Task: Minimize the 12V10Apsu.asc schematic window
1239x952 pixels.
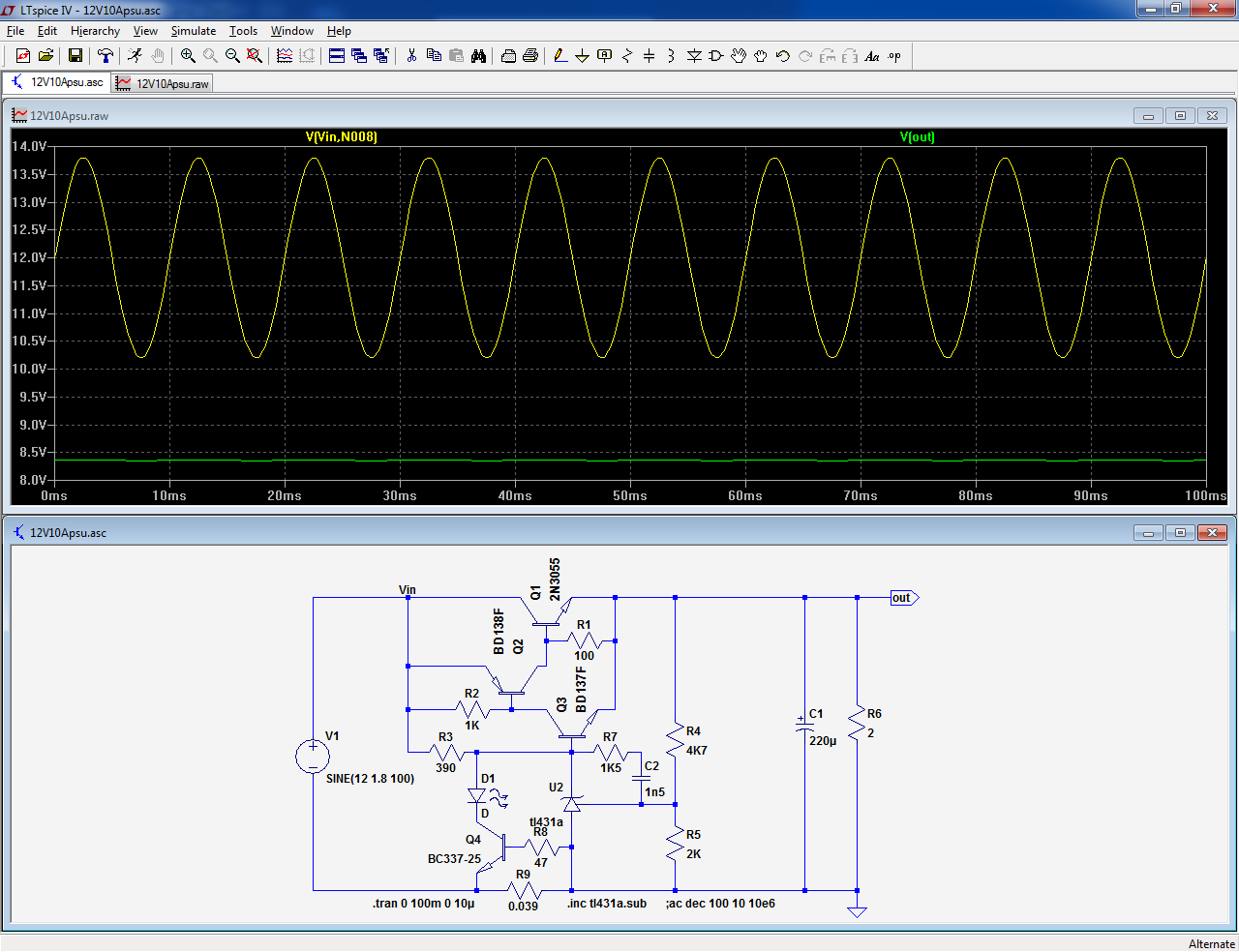Action: pos(1148,533)
